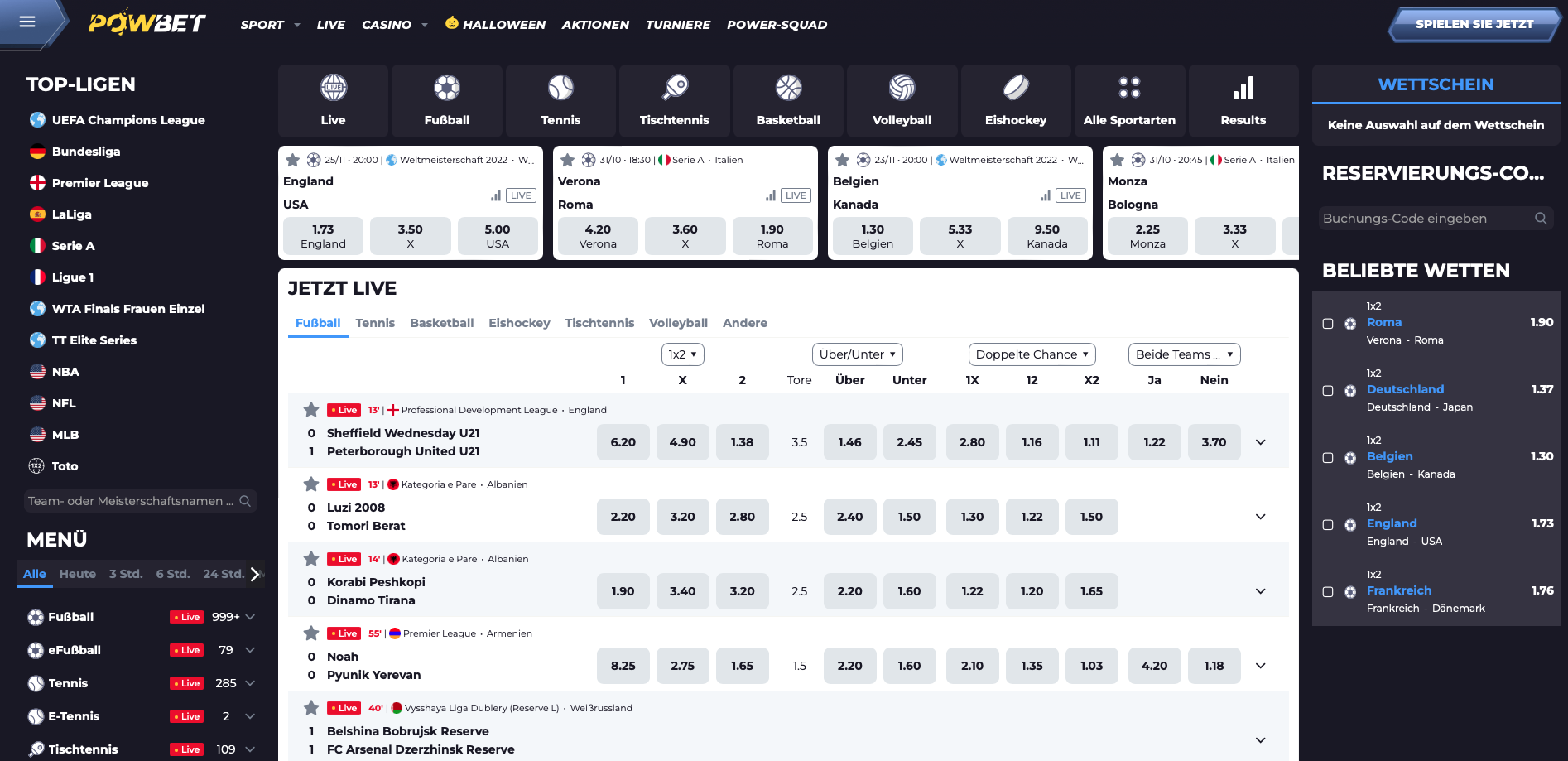The height and width of the screenshot is (761, 1568).
Task: Select the Eishockey category icon tile
Action: tap(1016, 100)
